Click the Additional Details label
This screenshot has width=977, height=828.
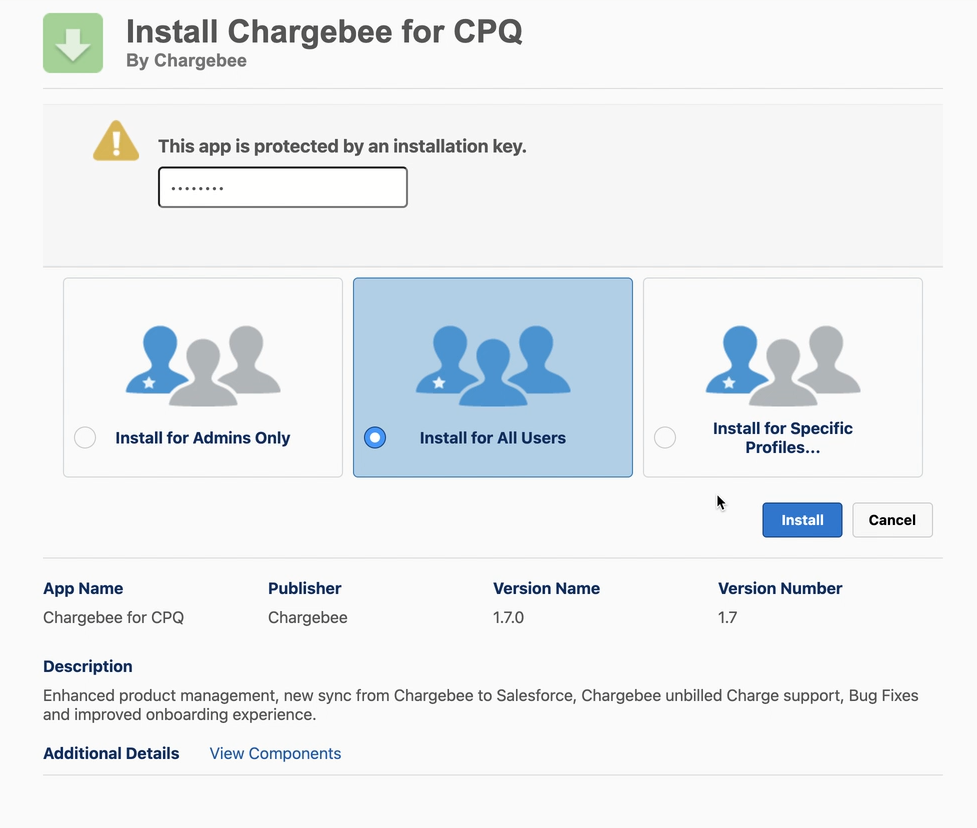pos(111,754)
